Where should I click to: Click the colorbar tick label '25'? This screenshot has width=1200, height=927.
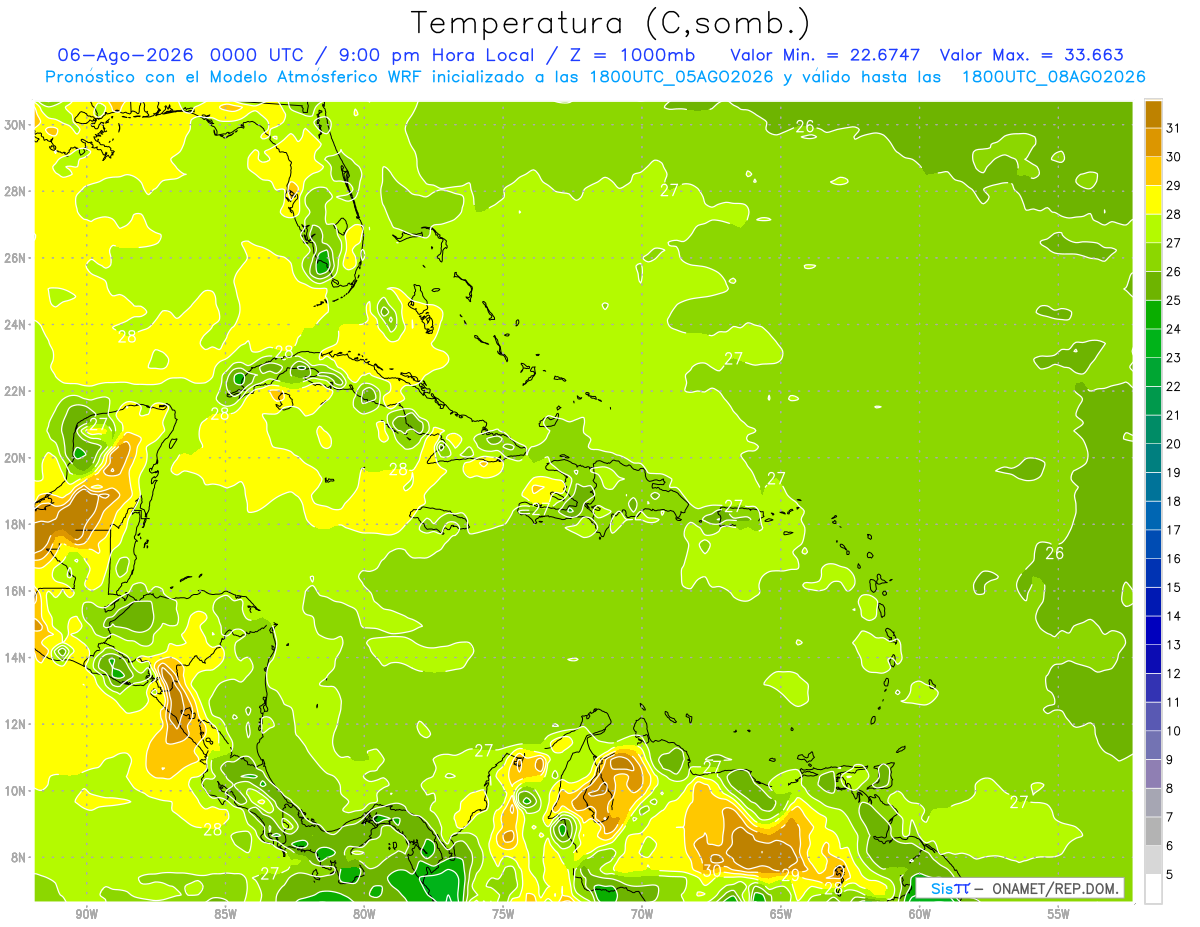pos(1173,300)
